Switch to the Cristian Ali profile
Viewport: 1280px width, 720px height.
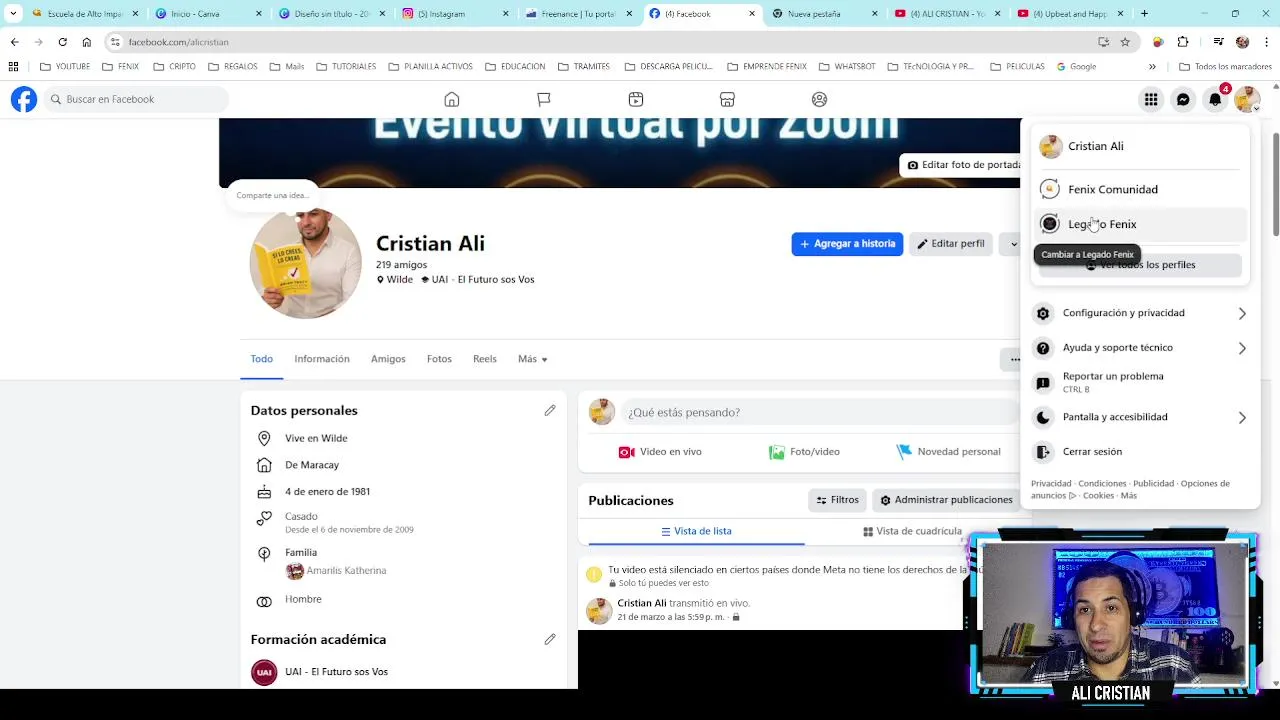click(x=1140, y=146)
